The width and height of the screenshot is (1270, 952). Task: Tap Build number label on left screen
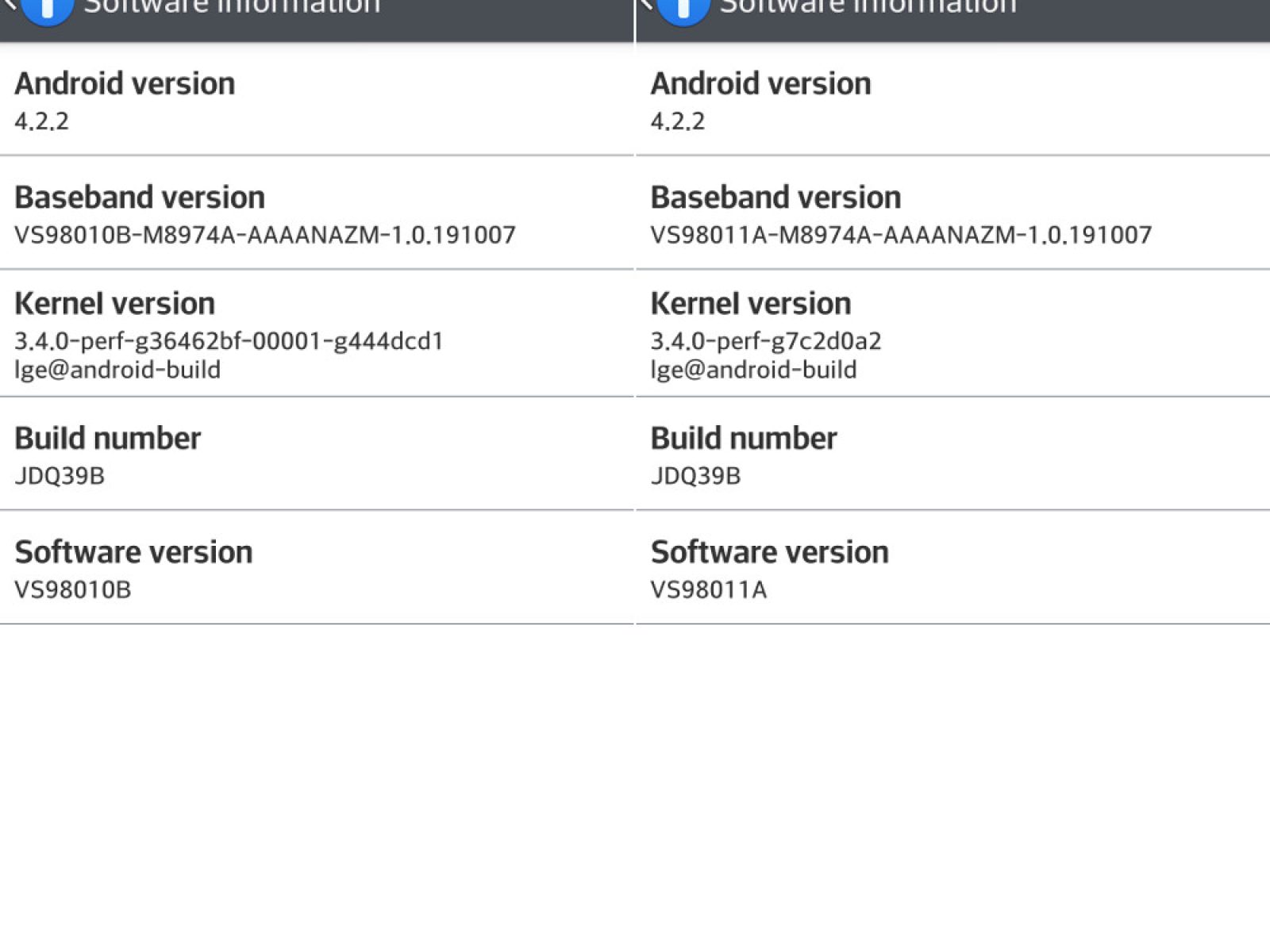[108, 438]
